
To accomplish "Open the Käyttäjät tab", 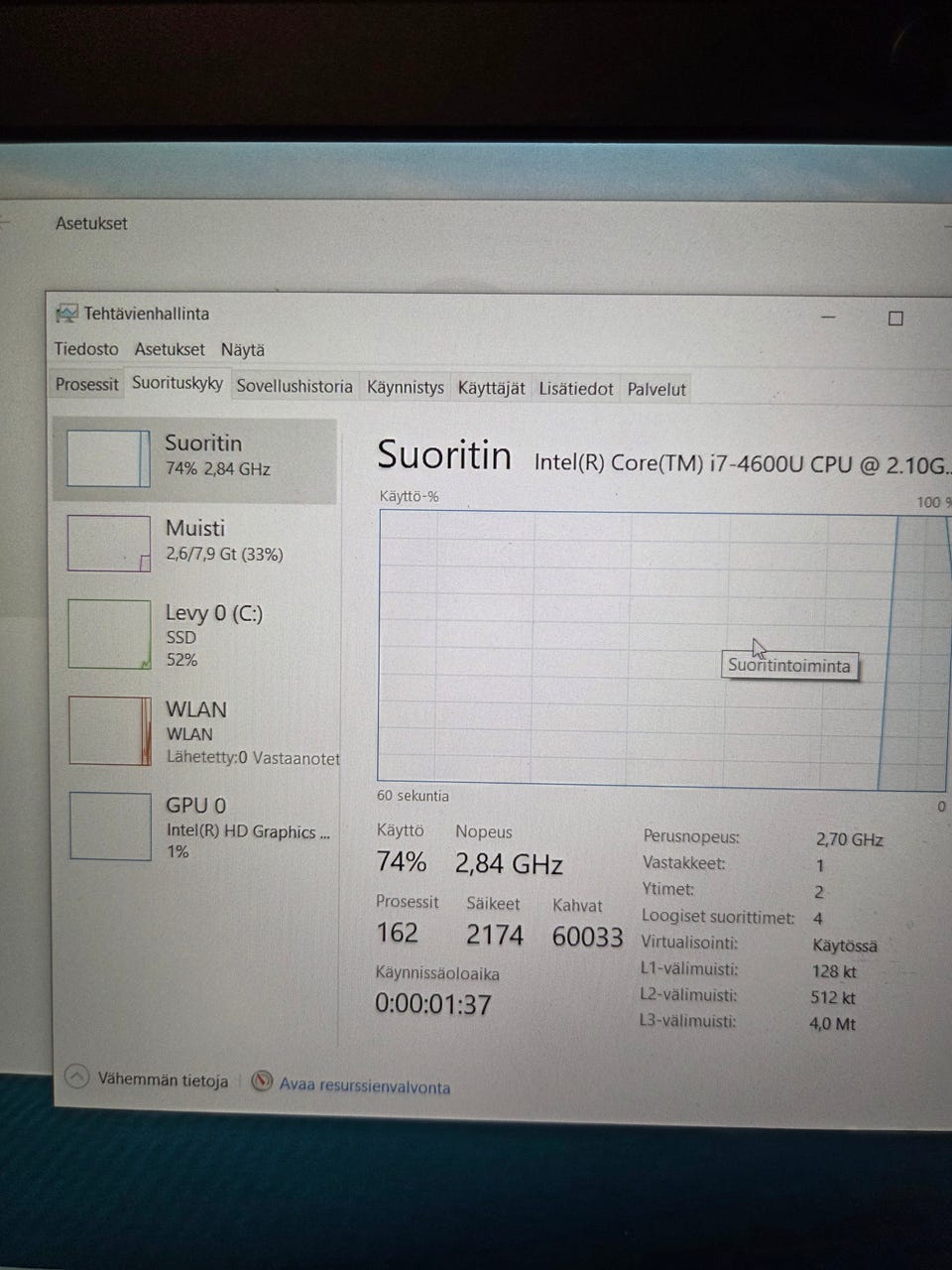I will click(x=491, y=389).
